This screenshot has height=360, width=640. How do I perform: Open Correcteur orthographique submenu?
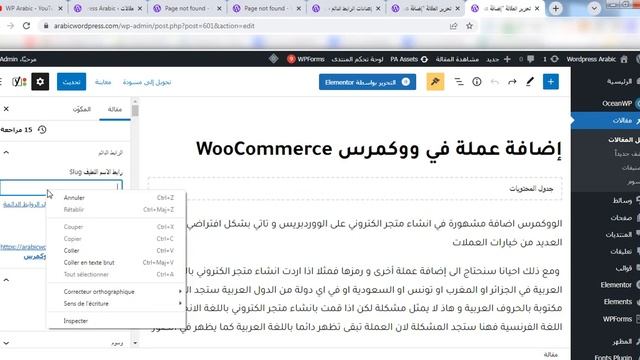click(117, 291)
